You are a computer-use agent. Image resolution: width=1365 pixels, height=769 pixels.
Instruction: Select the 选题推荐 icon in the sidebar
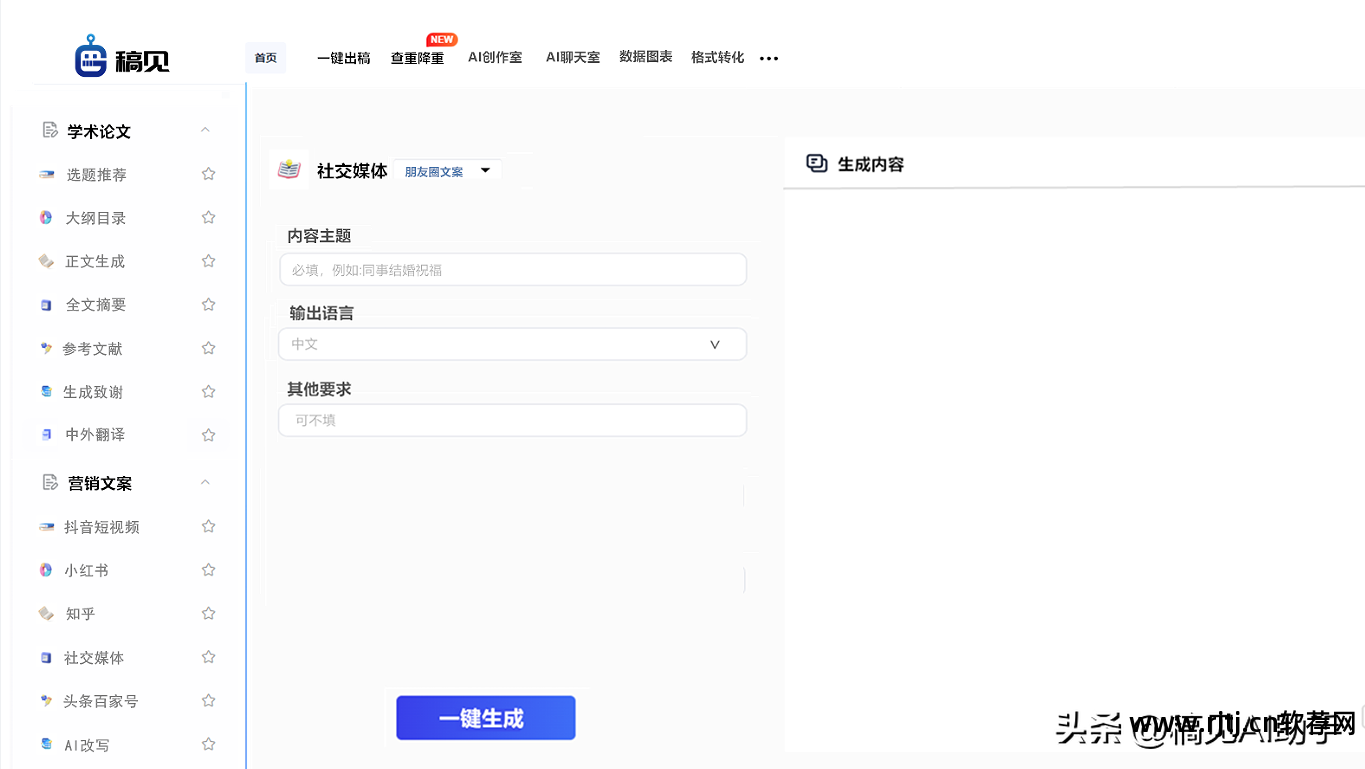46,174
